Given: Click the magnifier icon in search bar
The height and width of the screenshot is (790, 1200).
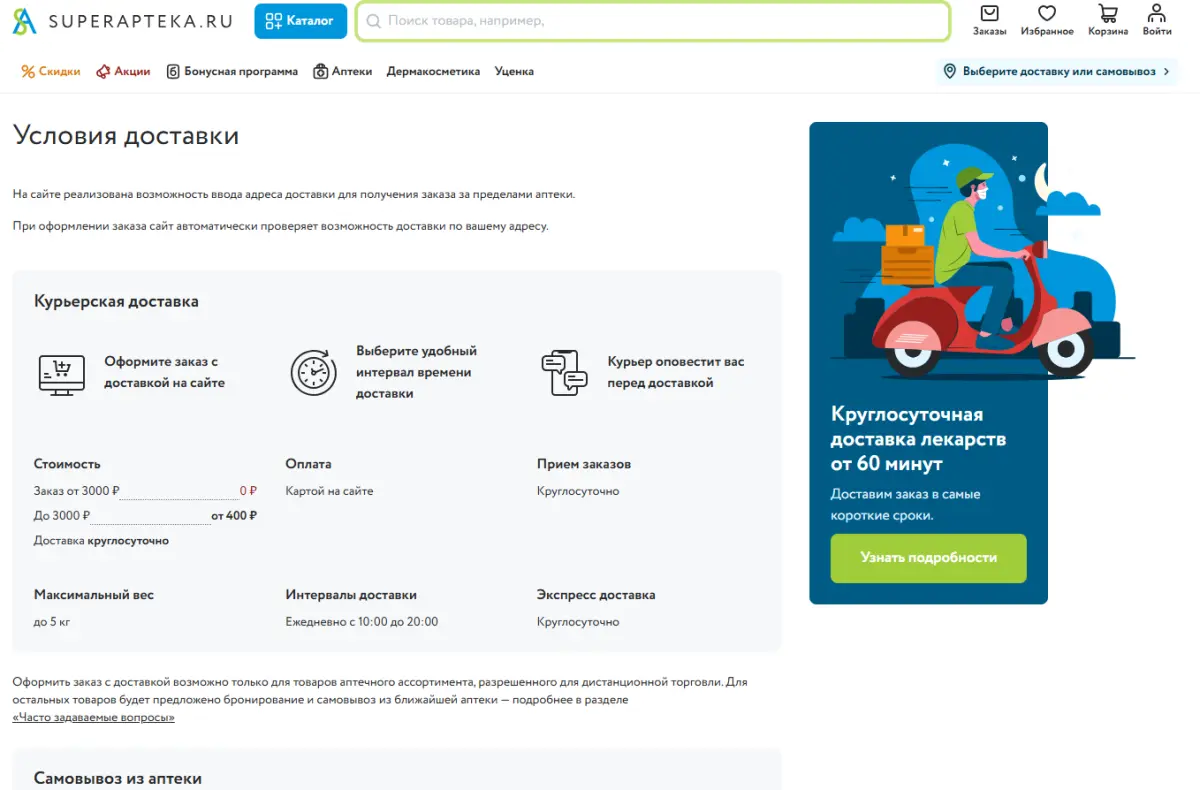Looking at the screenshot, I should [373, 21].
